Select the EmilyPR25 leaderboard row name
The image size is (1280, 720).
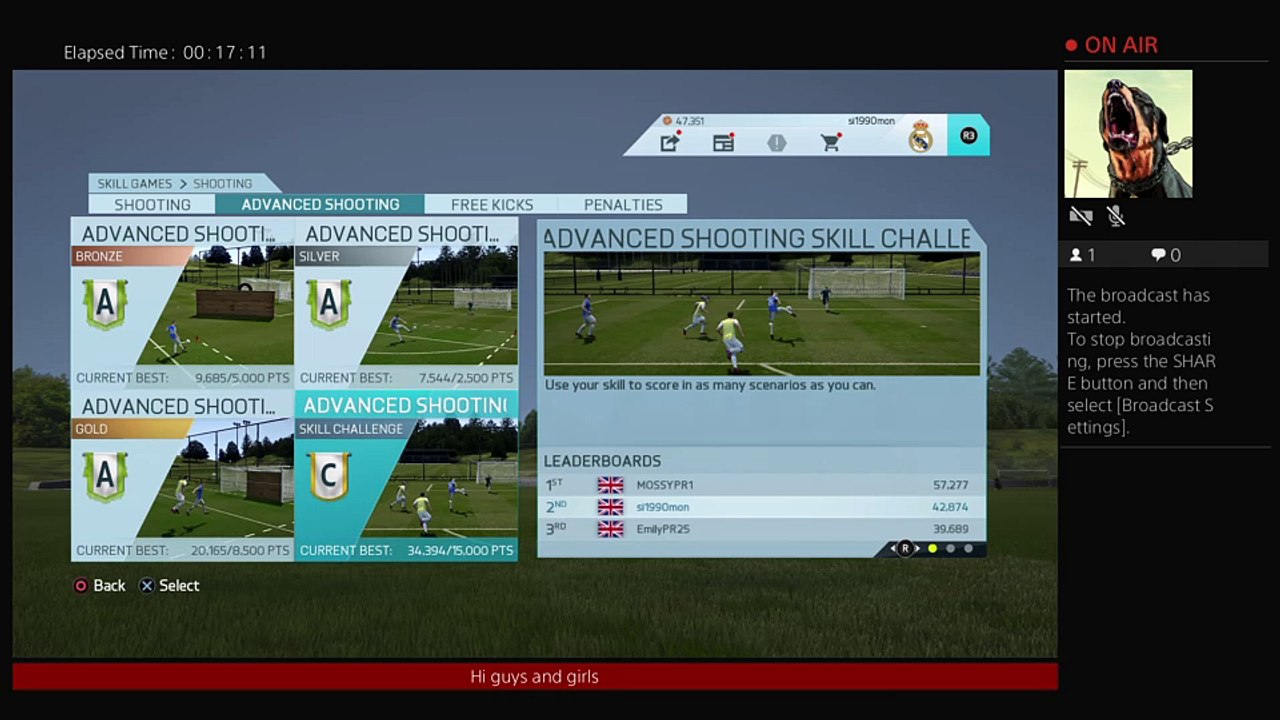click(663, 529)
